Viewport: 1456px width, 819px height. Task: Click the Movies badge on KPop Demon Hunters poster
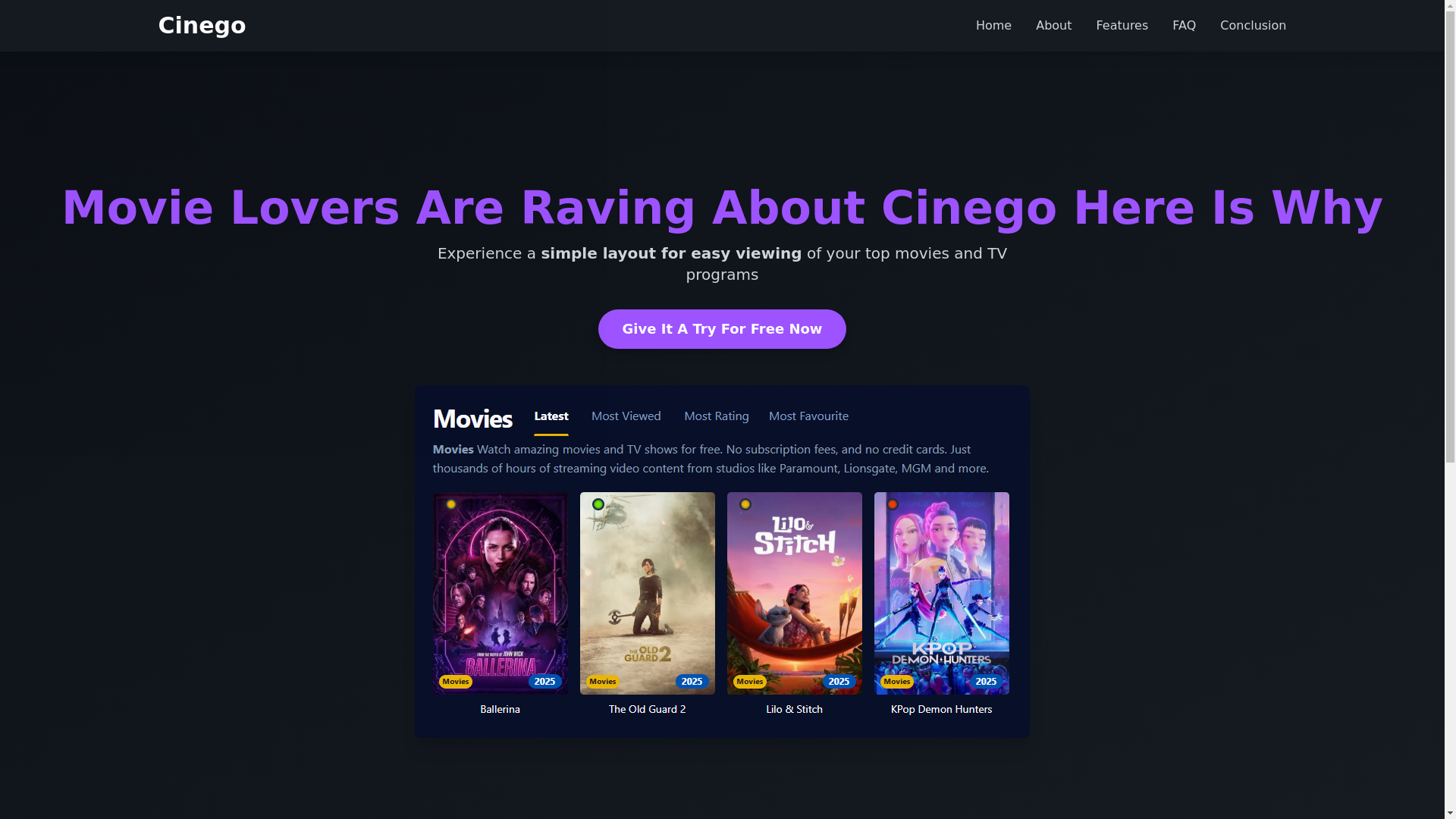click(897, 682)
